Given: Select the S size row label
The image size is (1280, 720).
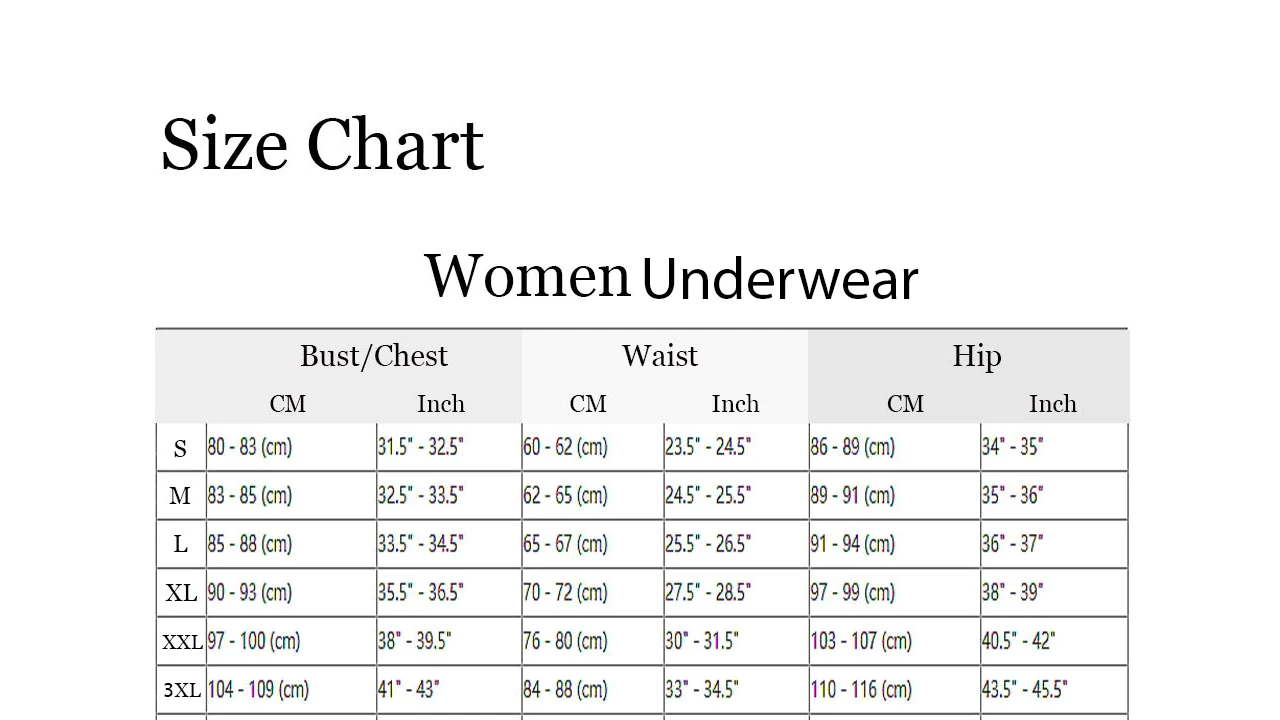Looking at the screenshot, I should click(x=180, y=449).
